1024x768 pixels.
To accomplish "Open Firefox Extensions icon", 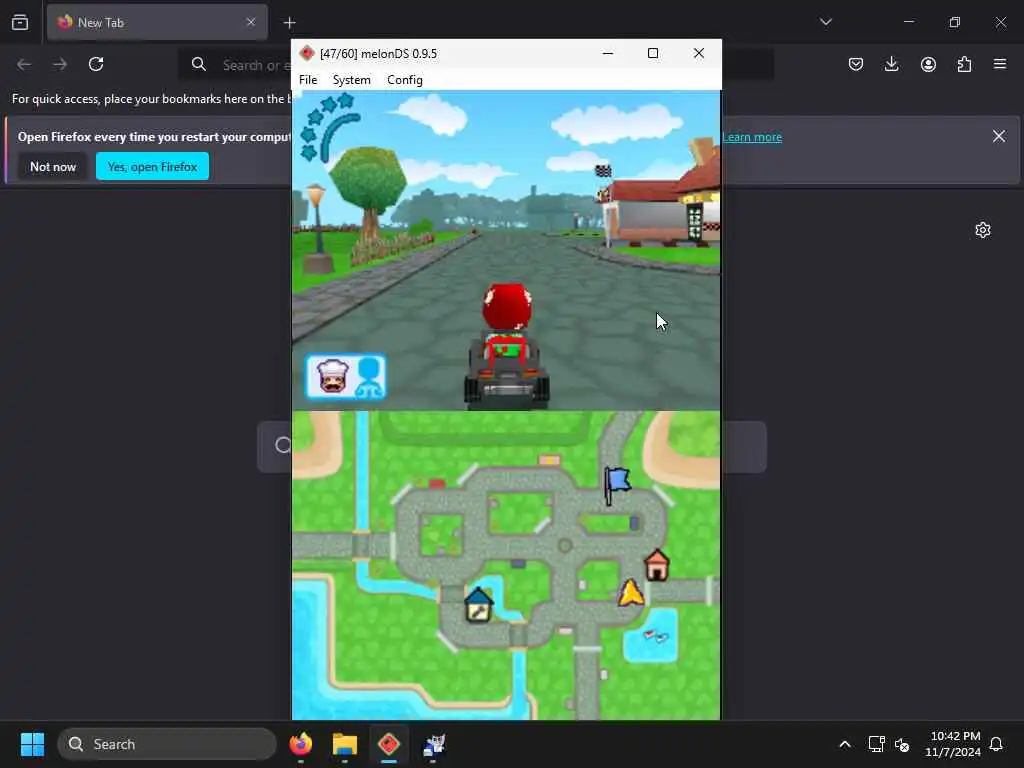I will click(x=964, y=64).
